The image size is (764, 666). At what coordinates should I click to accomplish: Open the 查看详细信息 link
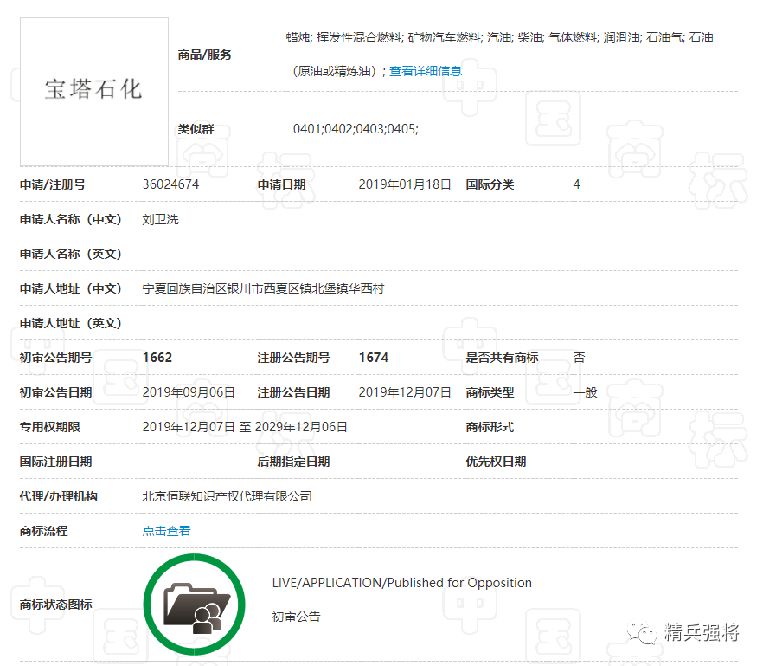pyautogui.click(x=425, y=71)
